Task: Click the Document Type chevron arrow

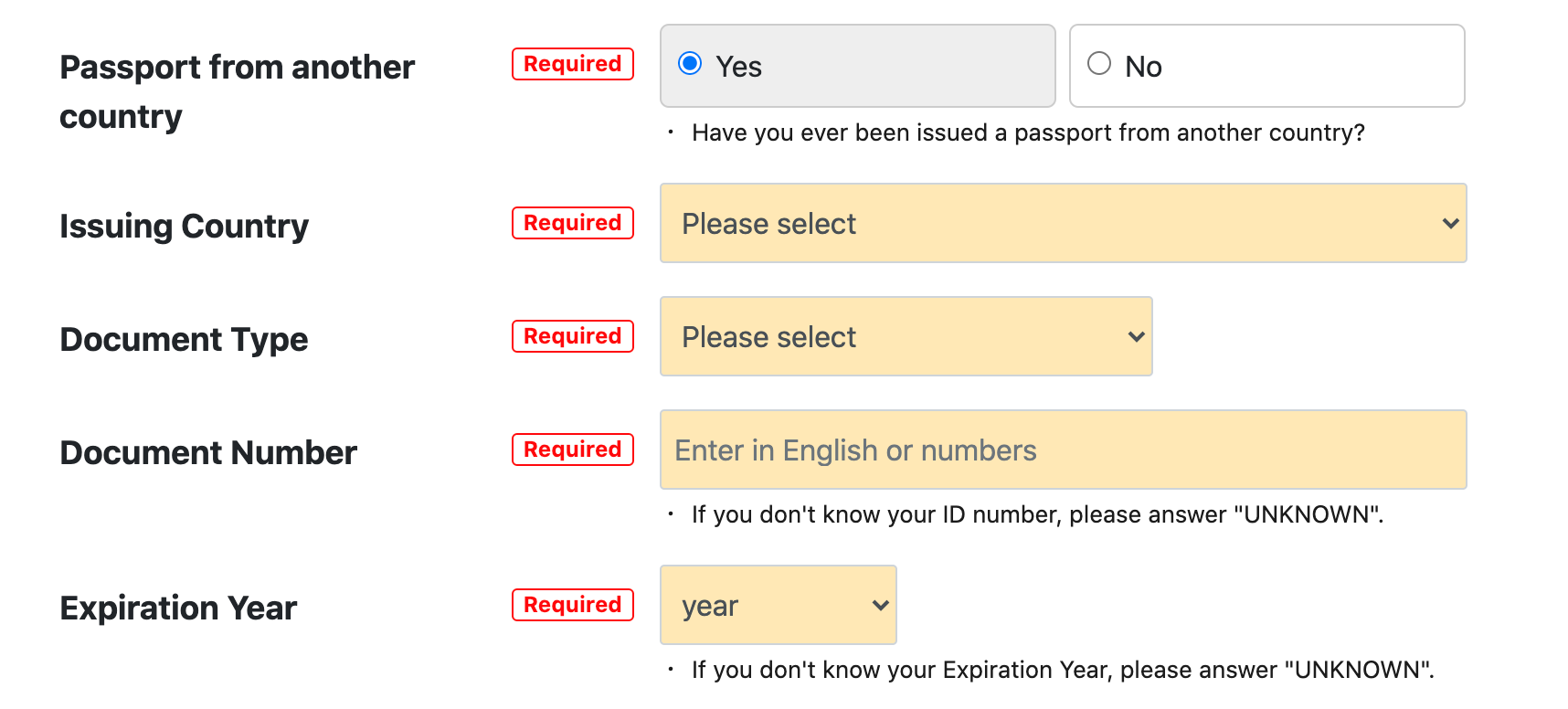Action: [1136, 337]
